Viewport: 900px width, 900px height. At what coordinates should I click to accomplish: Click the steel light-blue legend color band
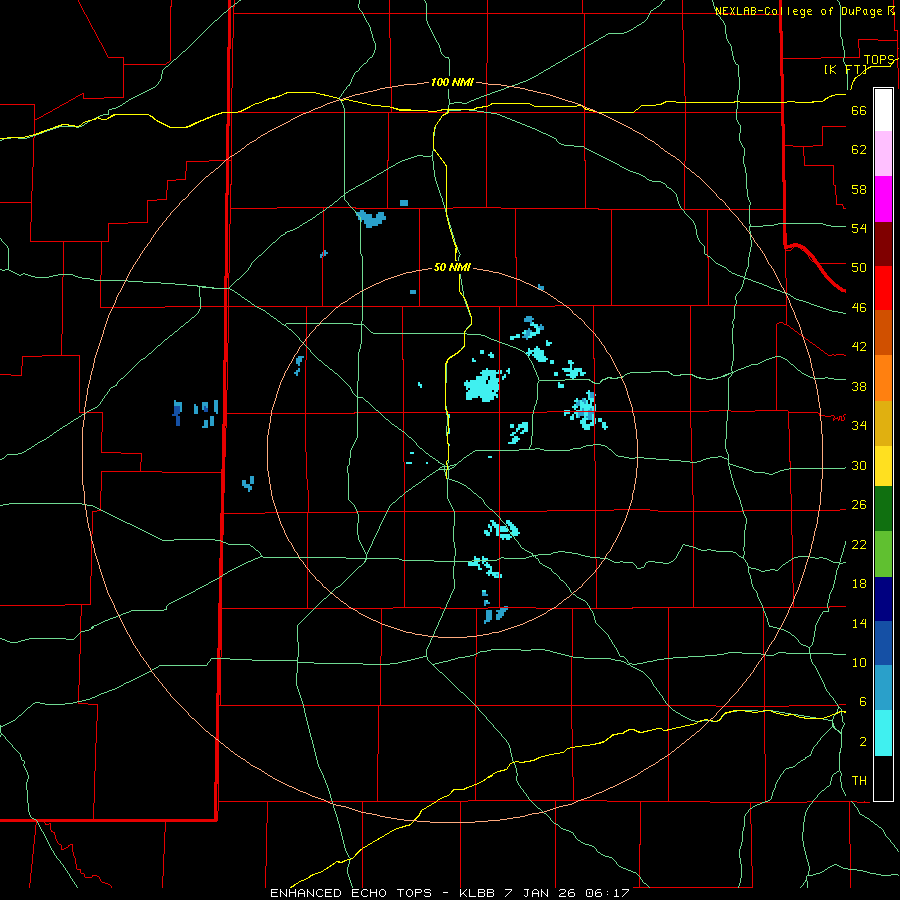tap(883, 688)
